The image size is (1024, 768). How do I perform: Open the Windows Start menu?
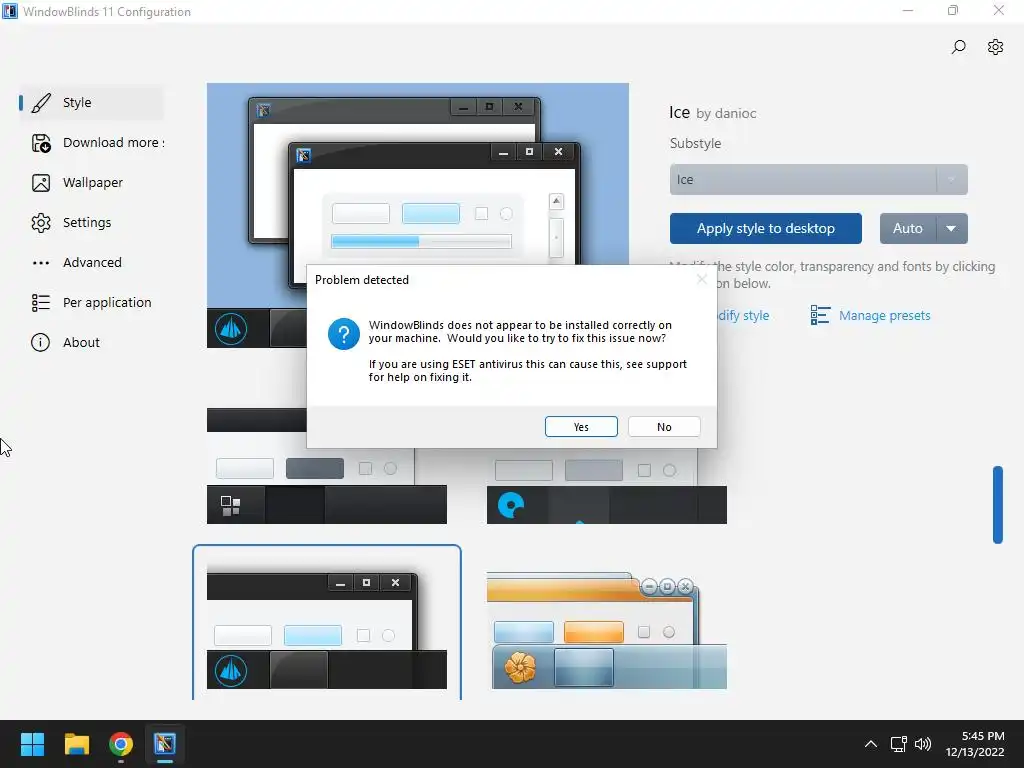click(32, 744)
